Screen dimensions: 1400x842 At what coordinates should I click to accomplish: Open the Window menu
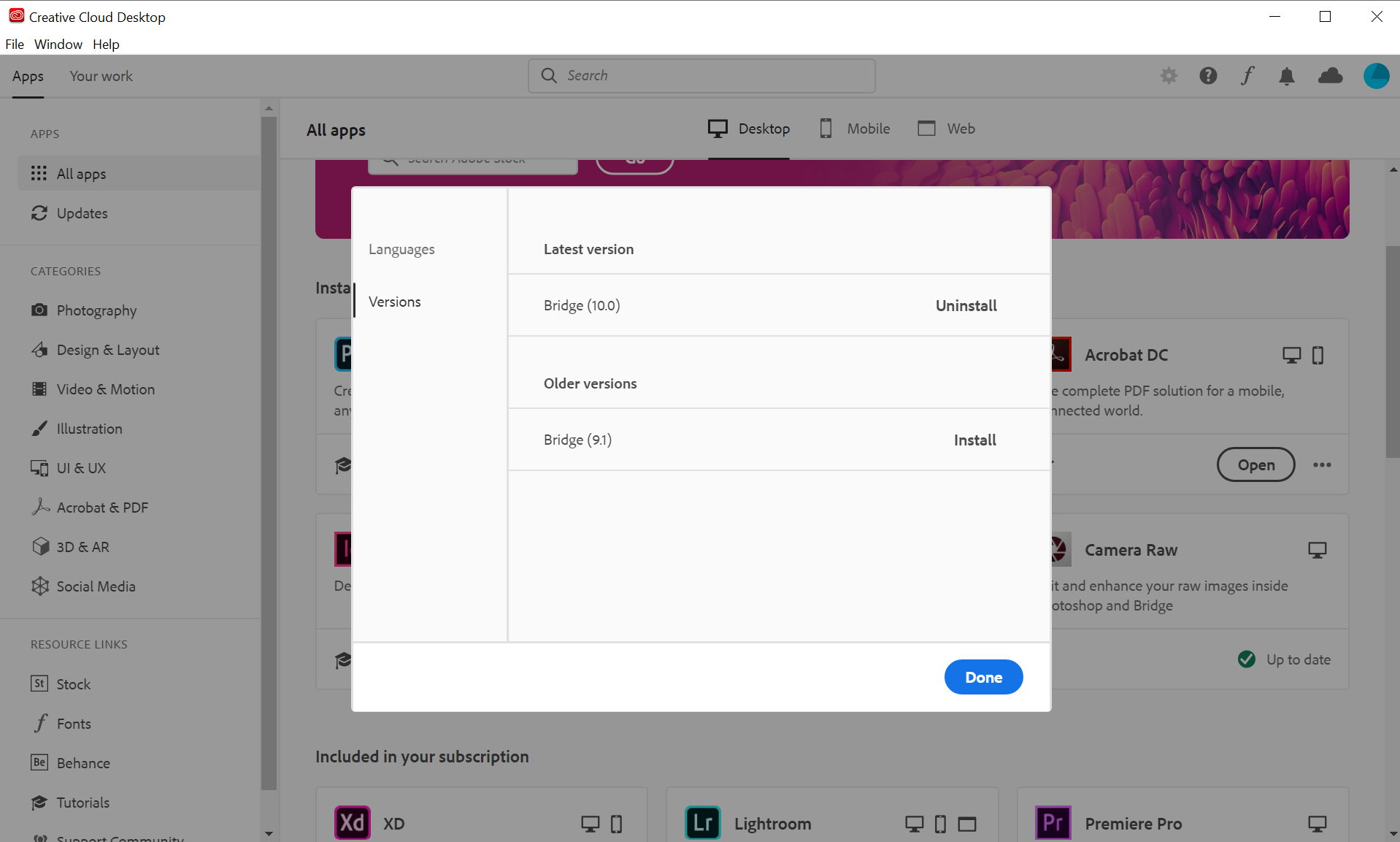click(x=58, y=44)
